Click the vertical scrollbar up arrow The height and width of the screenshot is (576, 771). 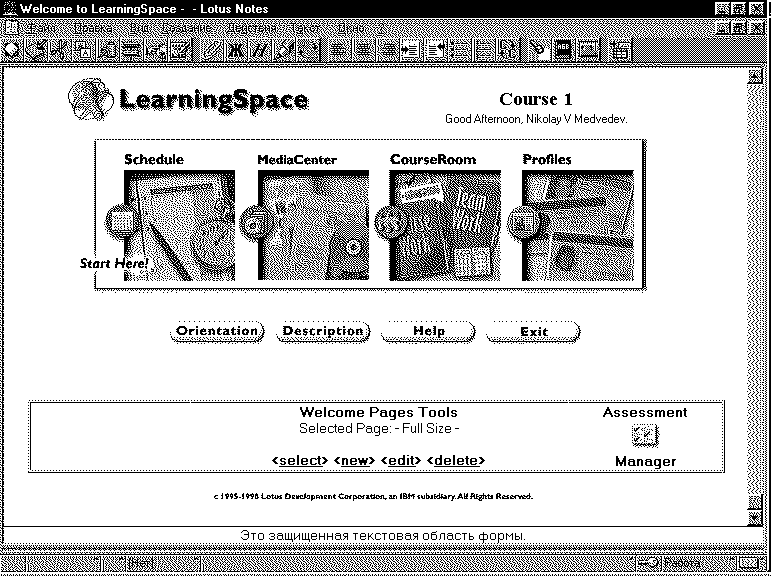(755, 76)
